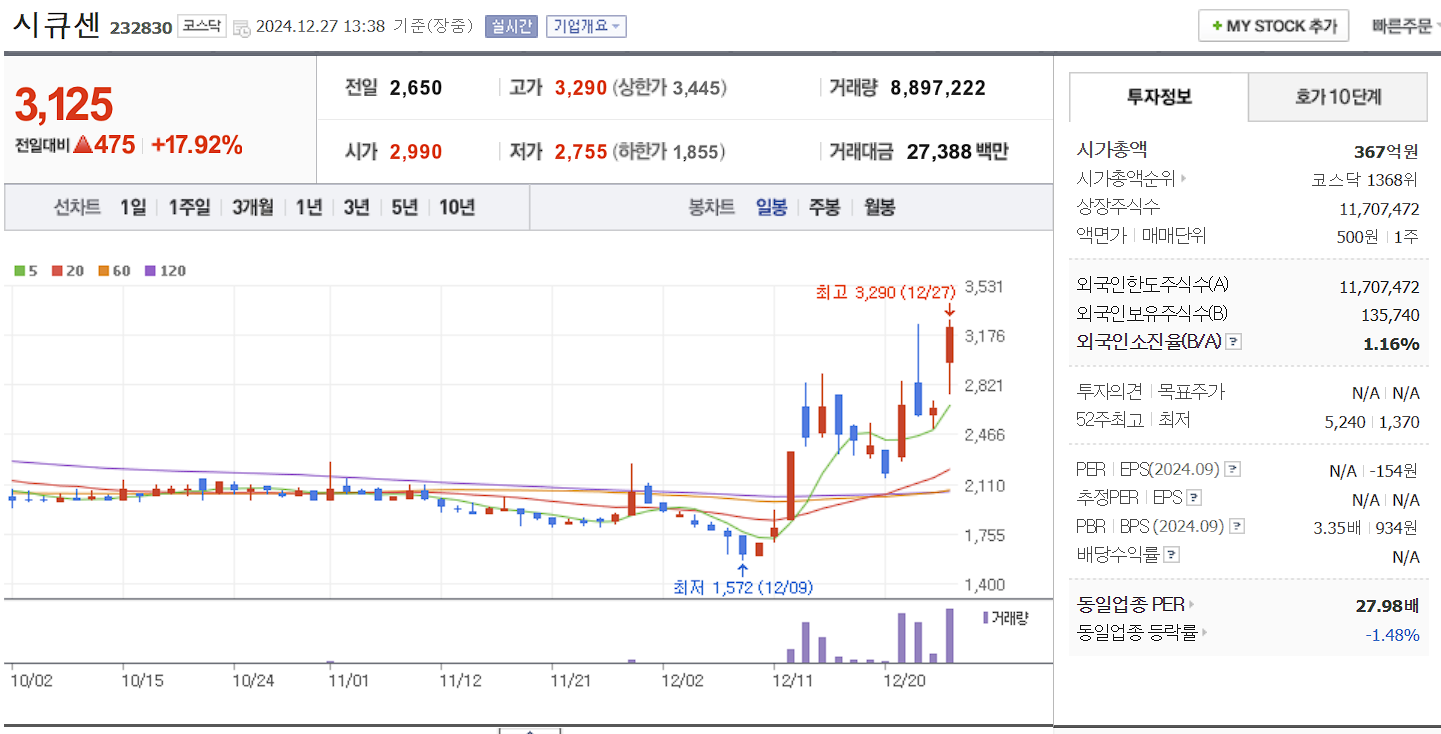Click the purple 거래량 legend icon

tap(988, 618)
